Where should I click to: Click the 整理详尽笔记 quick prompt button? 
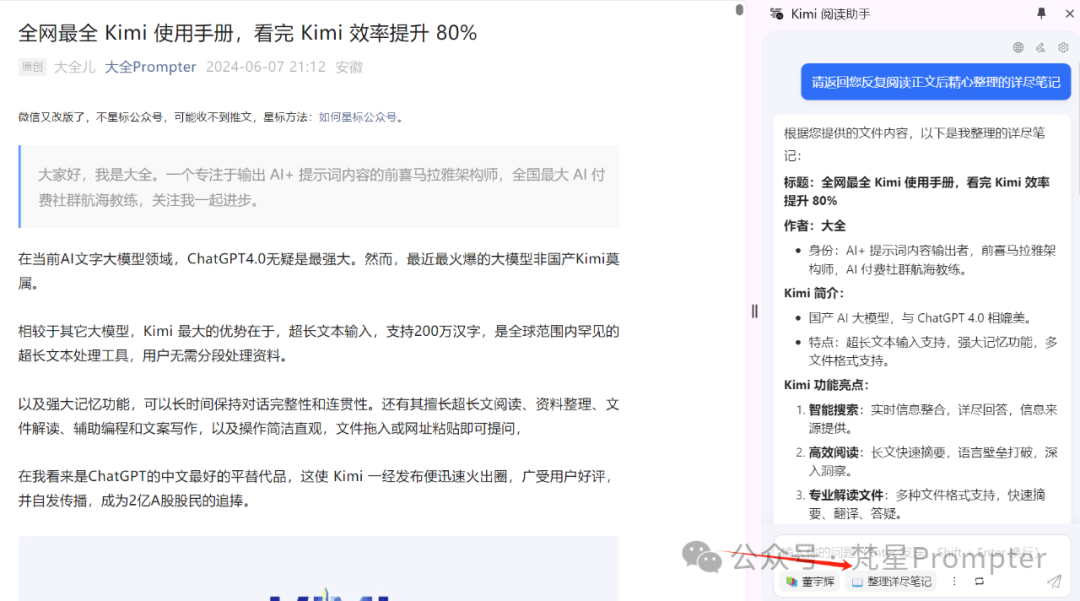click(891, 581)
